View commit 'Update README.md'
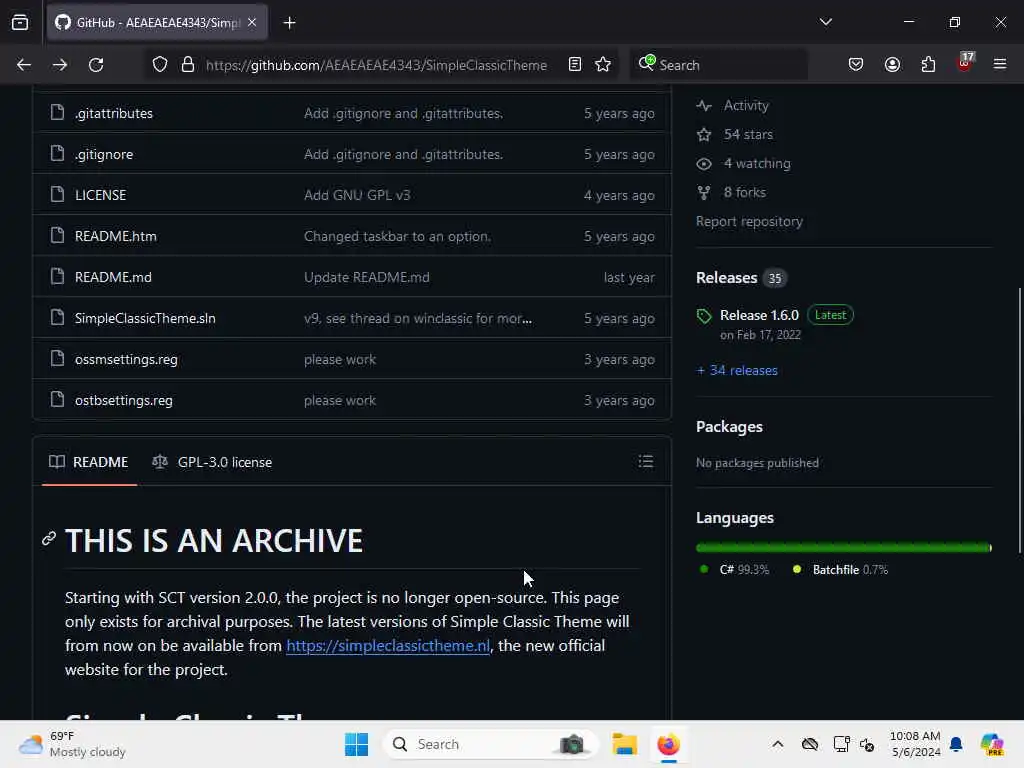This screenshot has width=1024, height=768. (366, 277)
